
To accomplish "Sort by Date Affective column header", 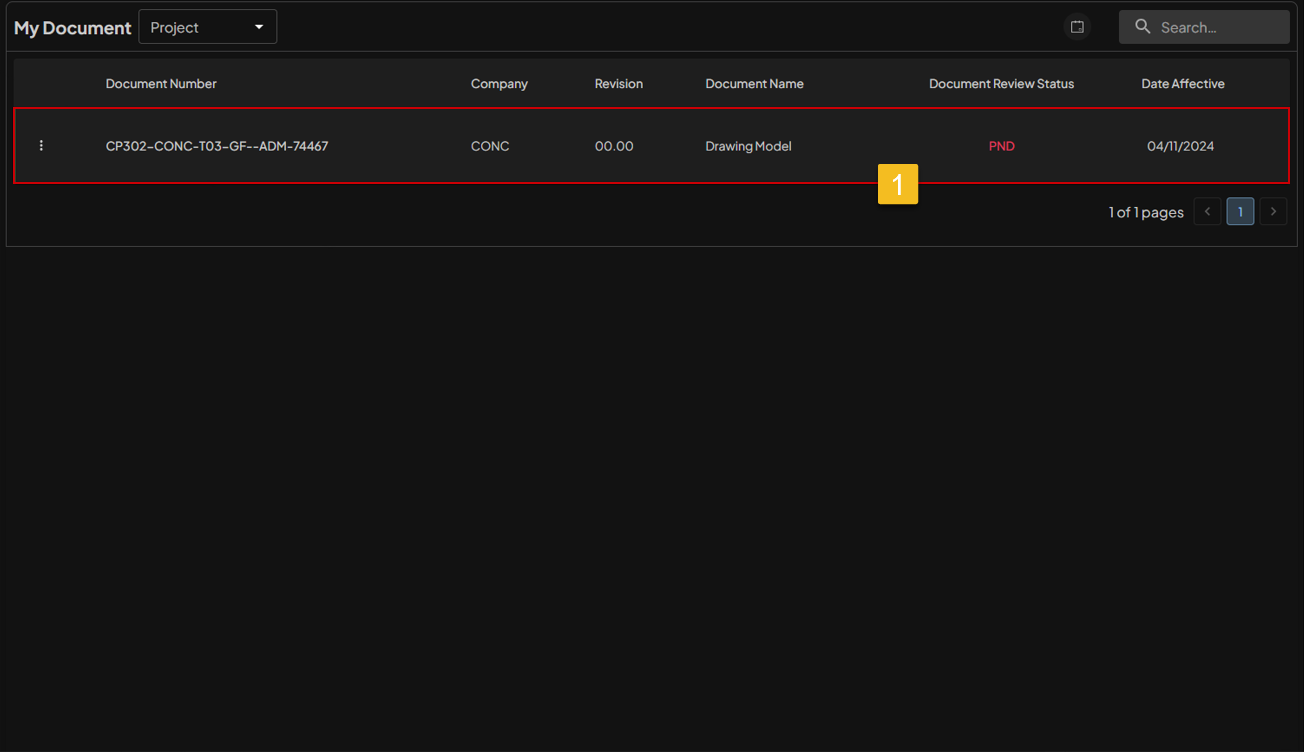I will [1183, 84].
